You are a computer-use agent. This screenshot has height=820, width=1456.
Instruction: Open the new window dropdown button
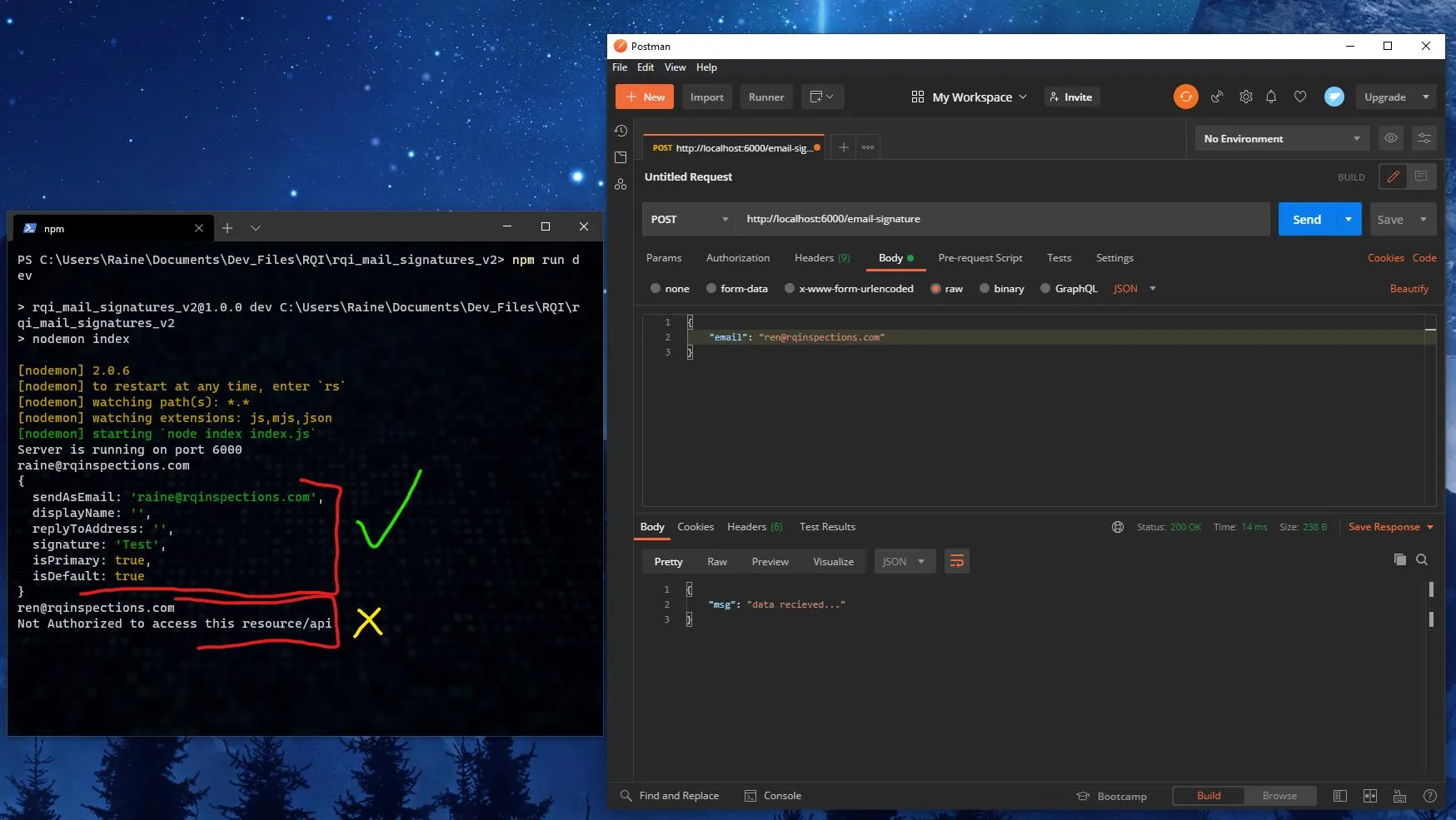pyautogui.click(x=822, y=97)
